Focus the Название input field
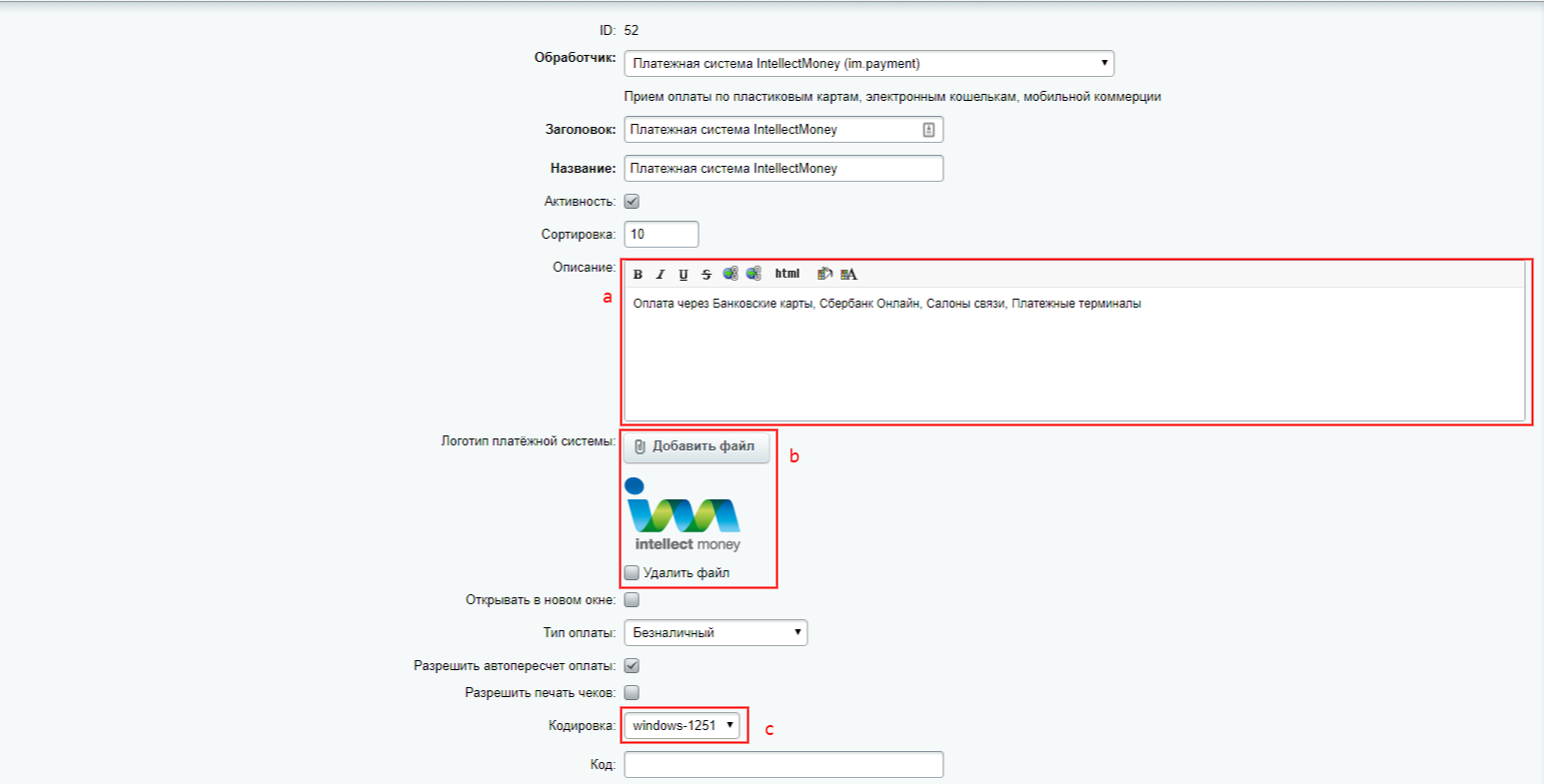1544x784 pixels. point(783,169)
